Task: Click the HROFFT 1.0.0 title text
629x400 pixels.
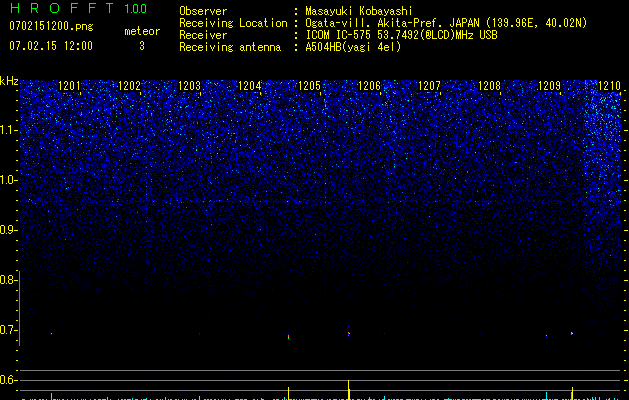Action: (78, 8)
